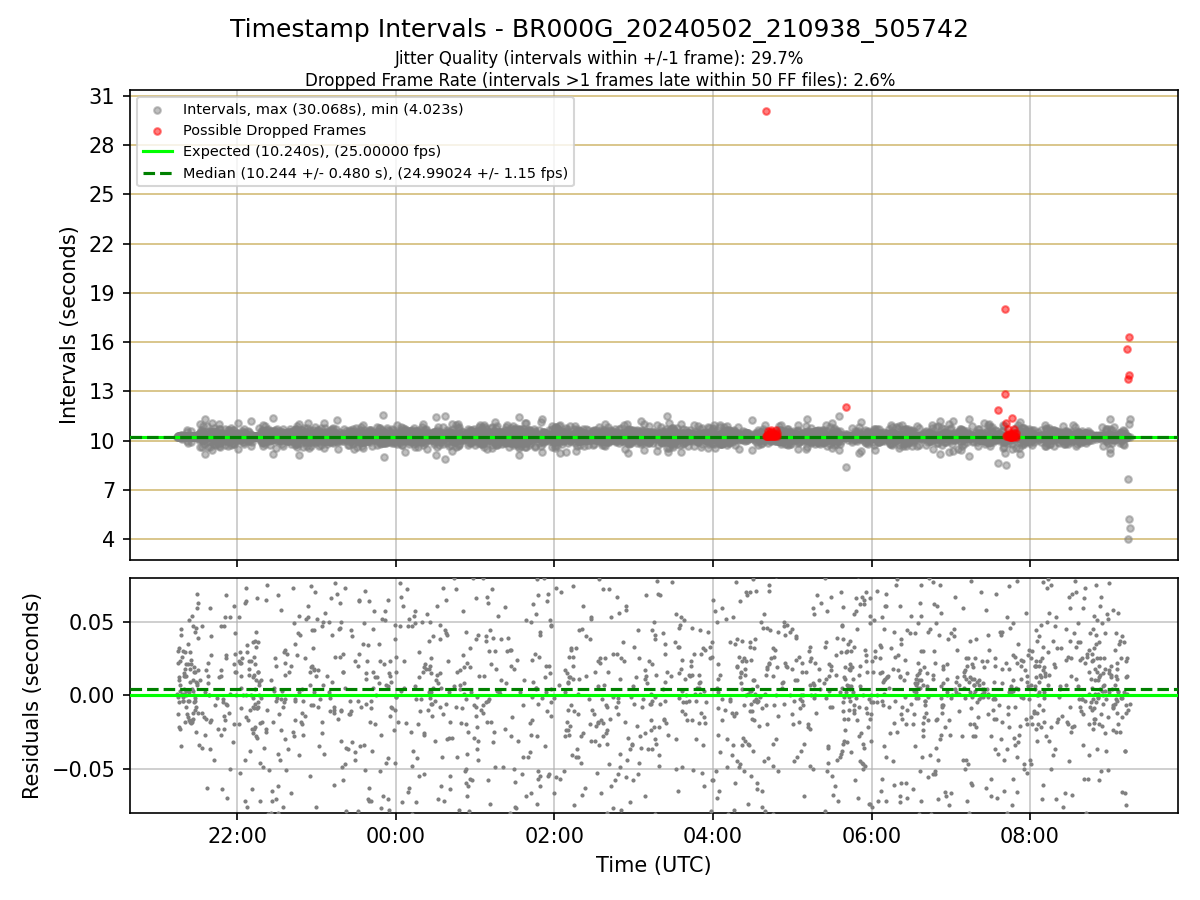Screen dimensions: 1200x900
Task: Click the y-axis tick label '16'
Action: point(101,342)
